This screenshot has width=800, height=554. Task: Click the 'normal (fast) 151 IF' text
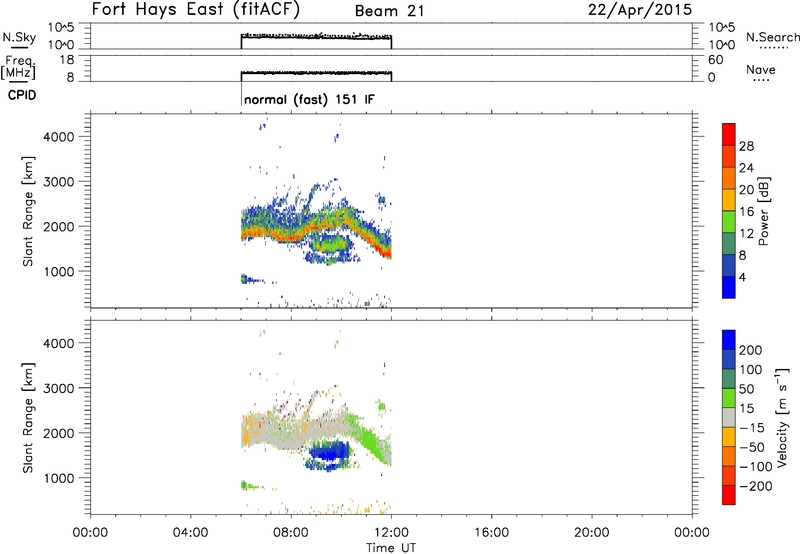coord(310,99)
